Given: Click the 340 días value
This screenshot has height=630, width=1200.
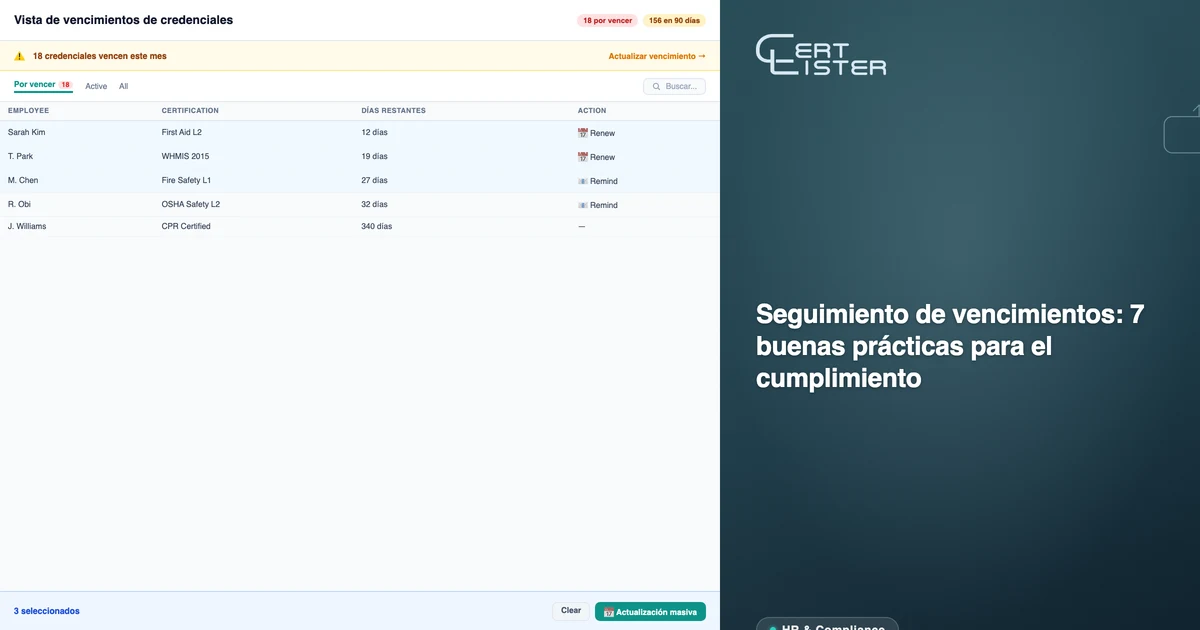Looking at the screenshot, I should 377,226.
